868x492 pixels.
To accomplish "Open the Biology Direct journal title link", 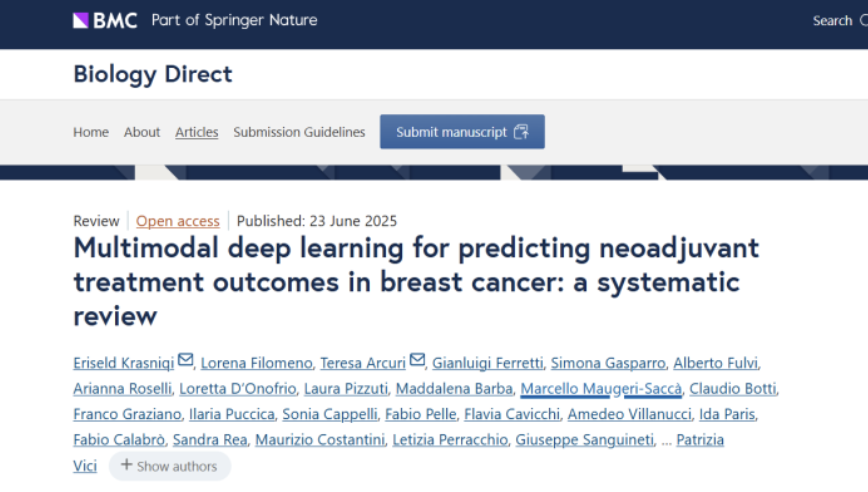I will 153,74.
